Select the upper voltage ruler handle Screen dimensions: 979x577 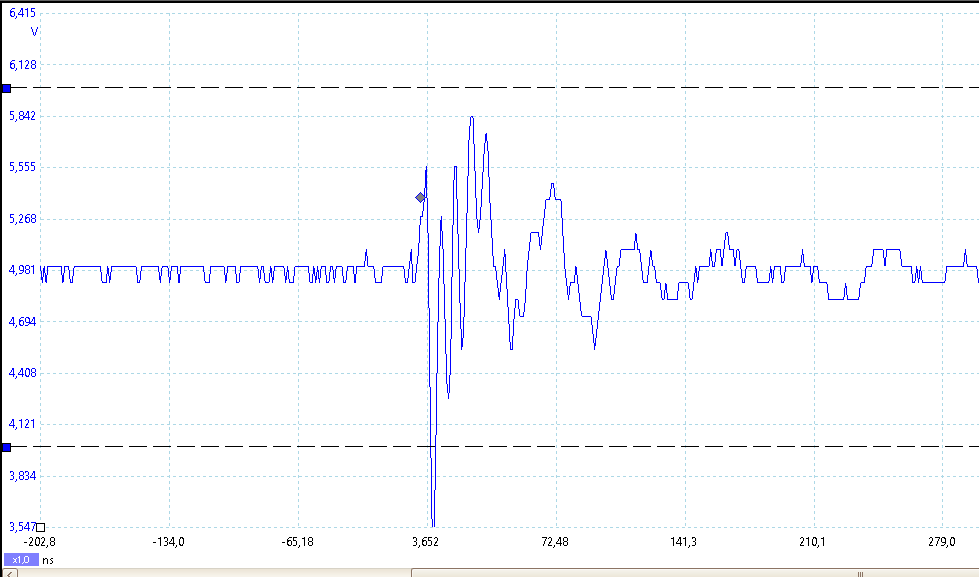[6, 89]
